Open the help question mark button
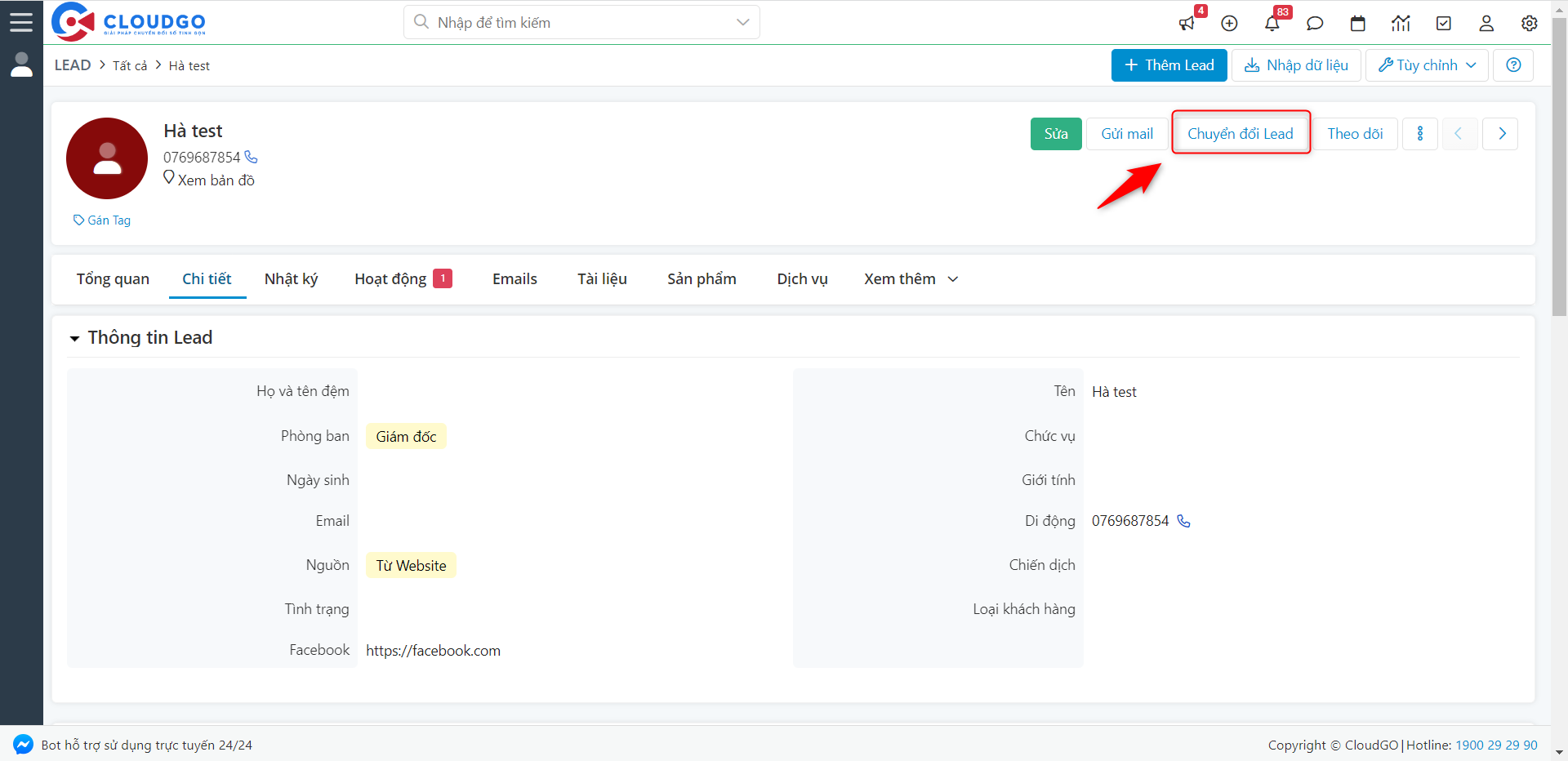The height and width of the screenshot is (761, 1568). (1513, 65)
